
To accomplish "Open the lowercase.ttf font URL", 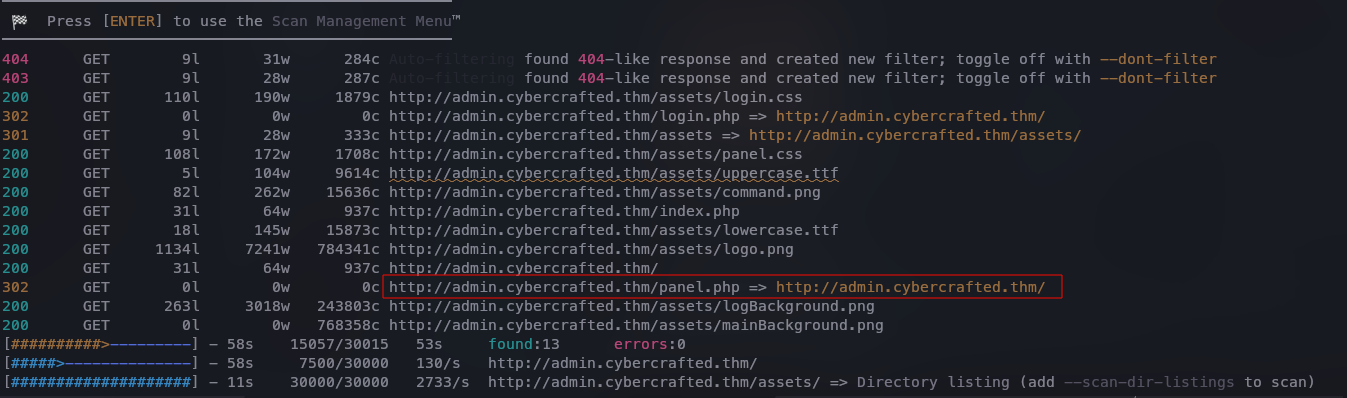I will 613,230.
